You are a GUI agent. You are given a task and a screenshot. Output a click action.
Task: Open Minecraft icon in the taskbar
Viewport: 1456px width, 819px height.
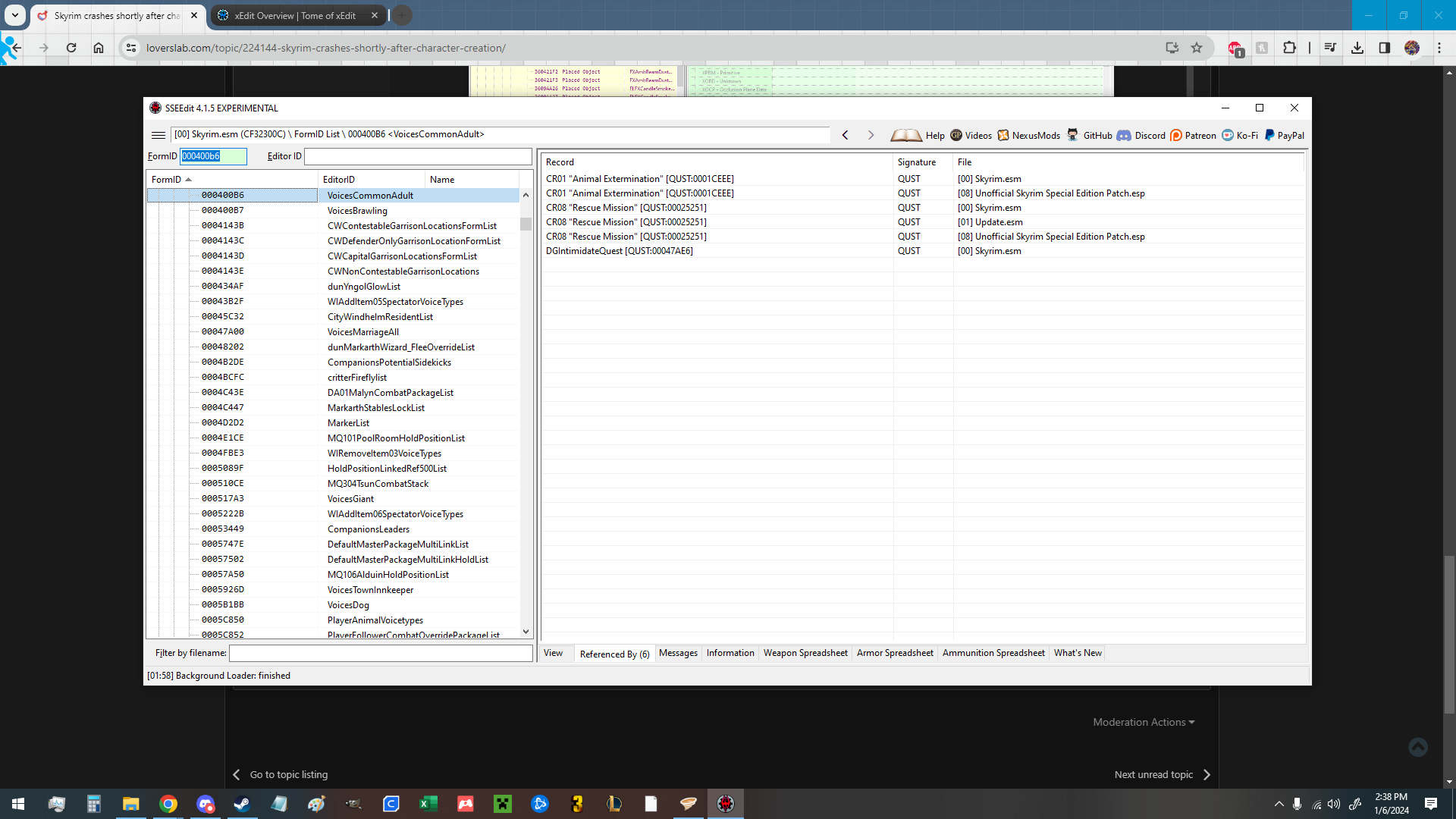(503, 804)
